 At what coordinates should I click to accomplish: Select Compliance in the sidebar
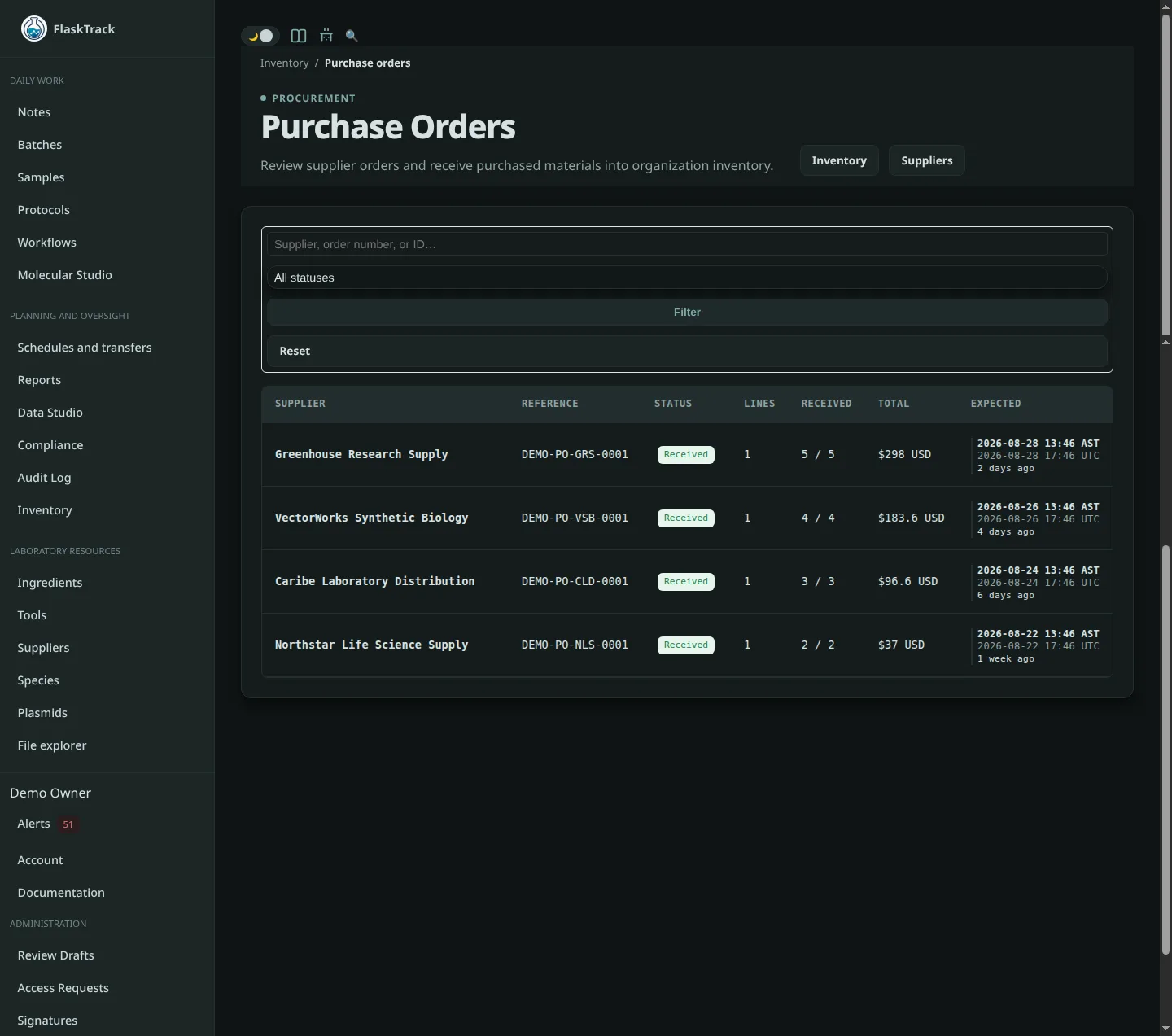tap(50, 445)
